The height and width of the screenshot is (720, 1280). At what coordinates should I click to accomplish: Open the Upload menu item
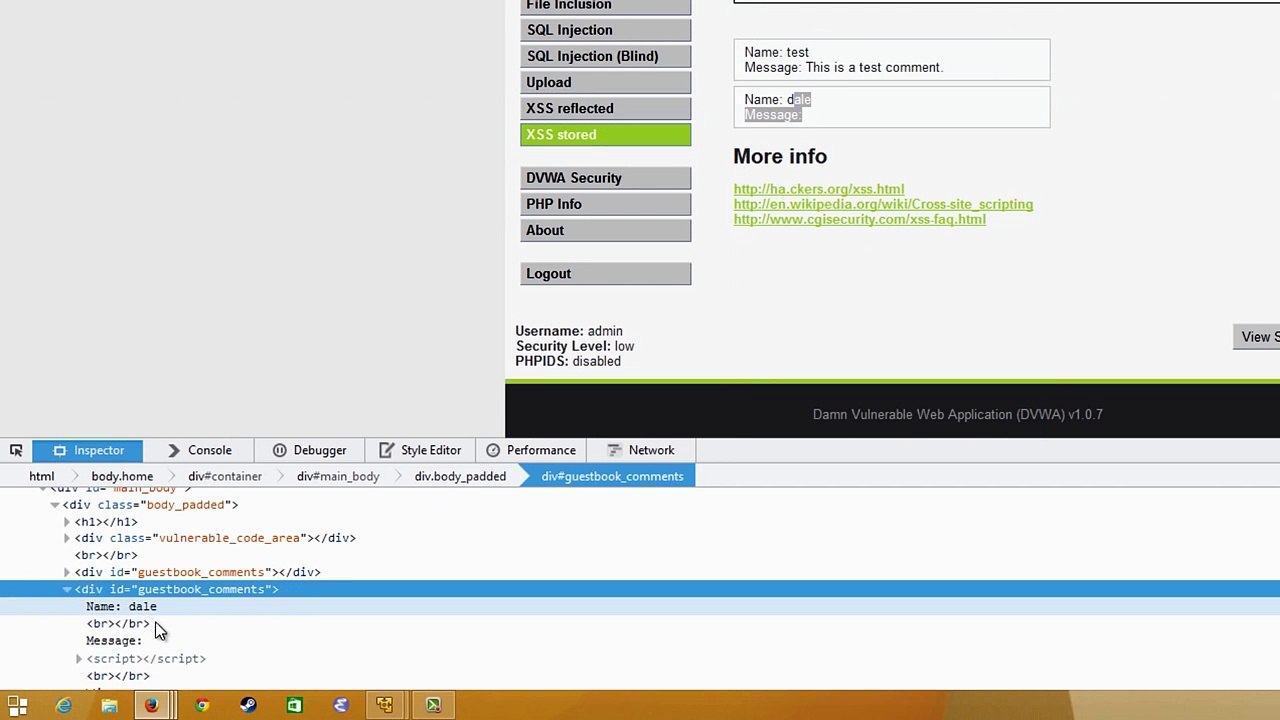(605, 82)
